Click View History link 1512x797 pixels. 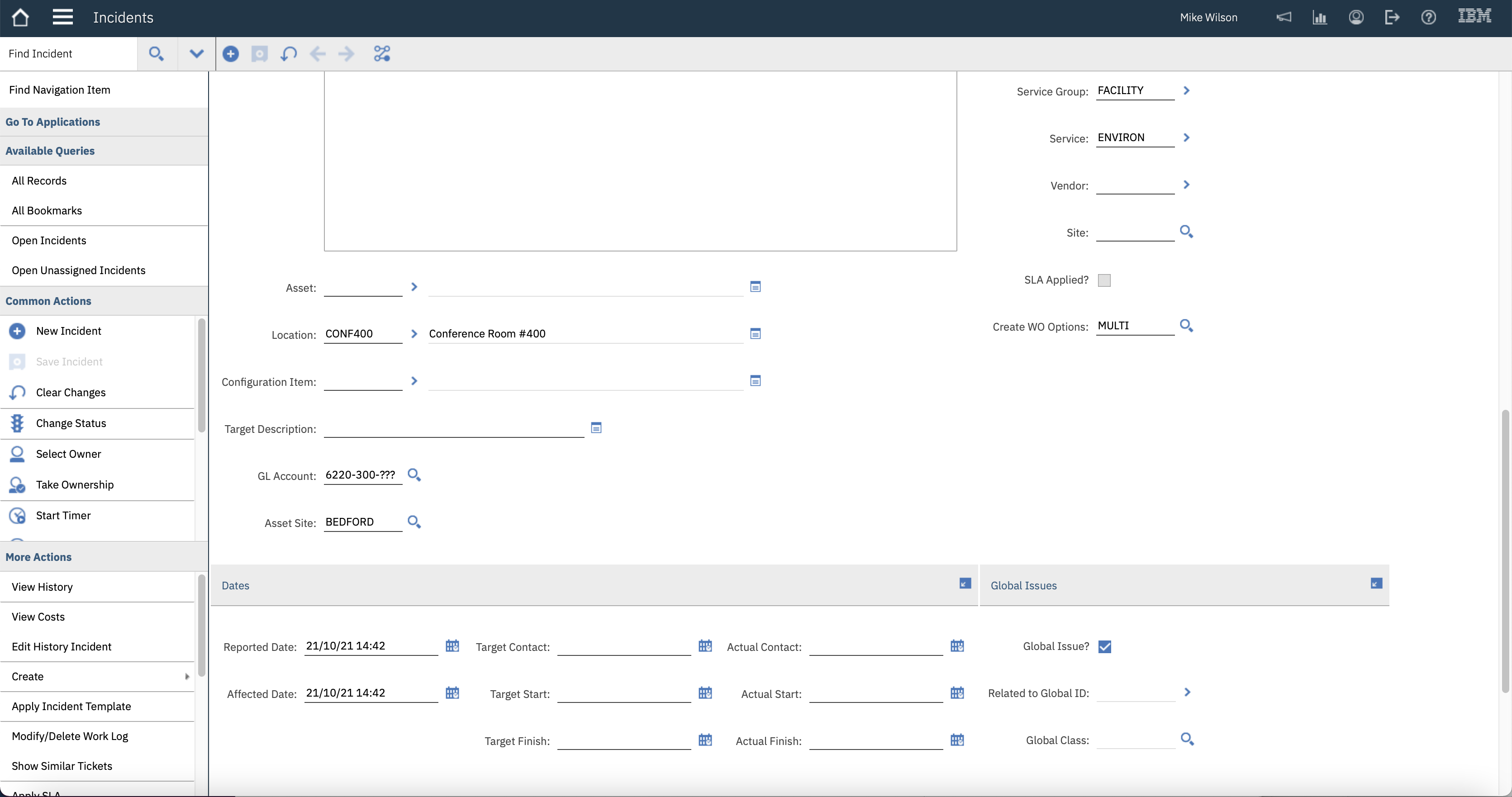click(x=42, y=587)
